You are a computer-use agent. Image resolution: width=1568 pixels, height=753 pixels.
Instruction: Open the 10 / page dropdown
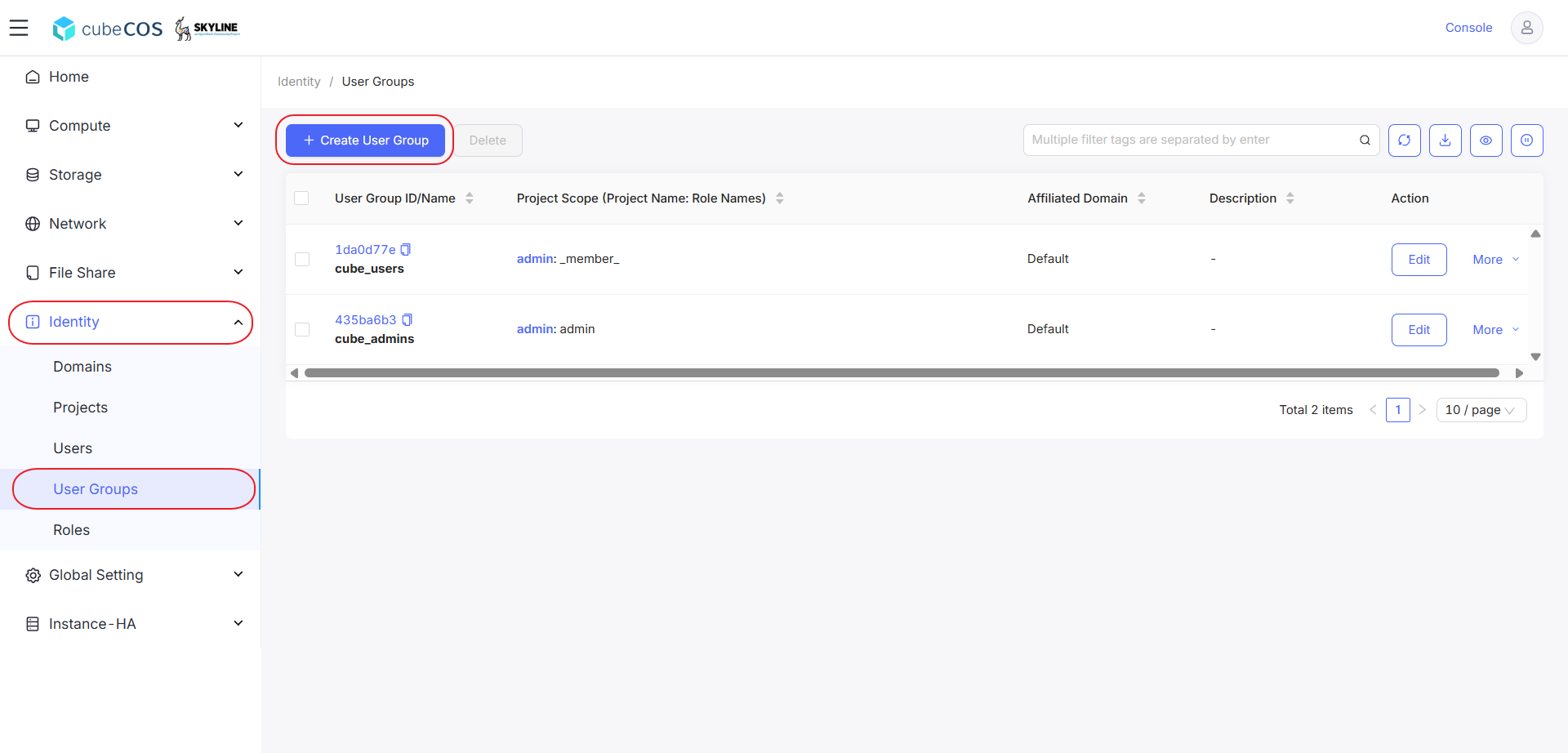1481,410
